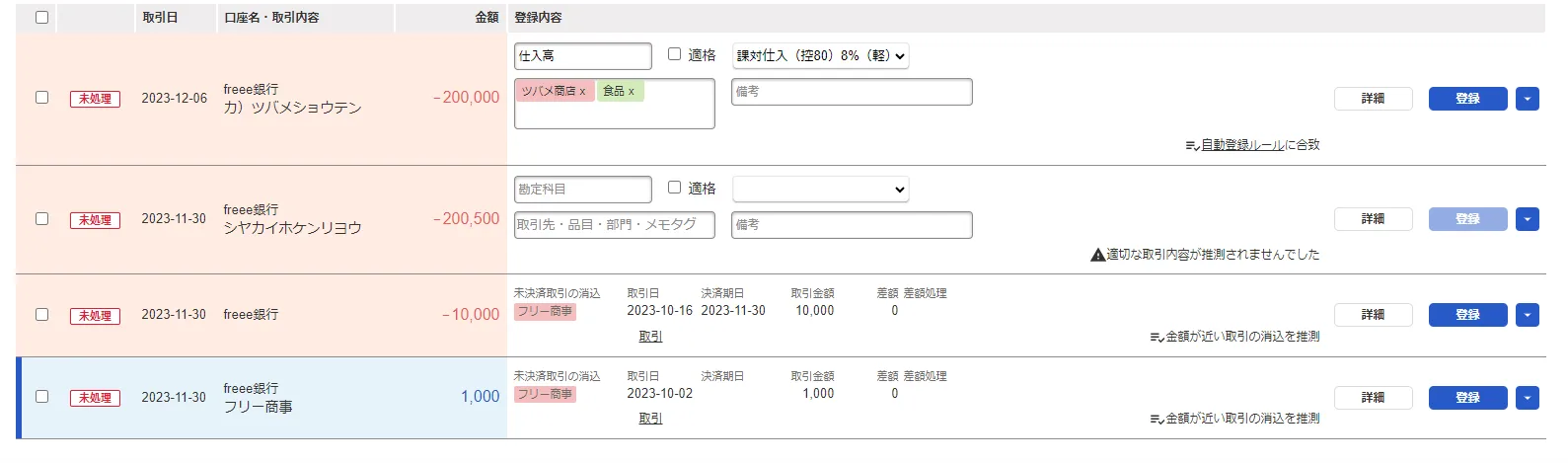Click 登録 button for フリー商事 1,000 row
Screen dimensions: 1568x463
point(1467,398)
